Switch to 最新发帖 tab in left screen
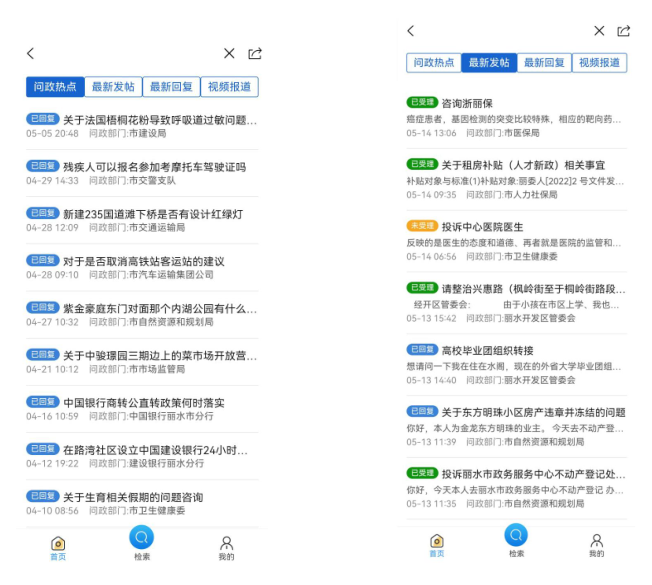This screenshot has width=652, height=585. coord(113,86)
